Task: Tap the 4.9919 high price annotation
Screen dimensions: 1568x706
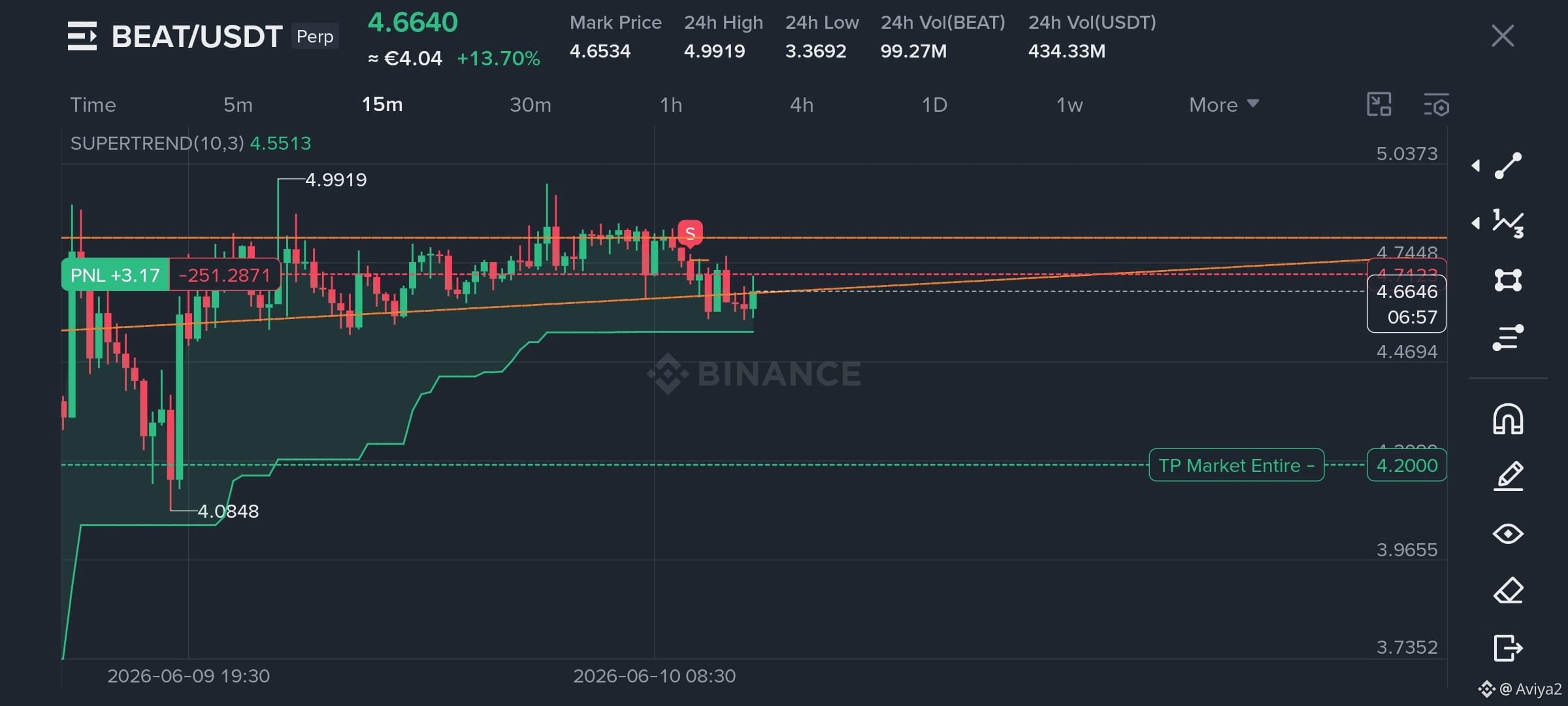Action: 336,180
